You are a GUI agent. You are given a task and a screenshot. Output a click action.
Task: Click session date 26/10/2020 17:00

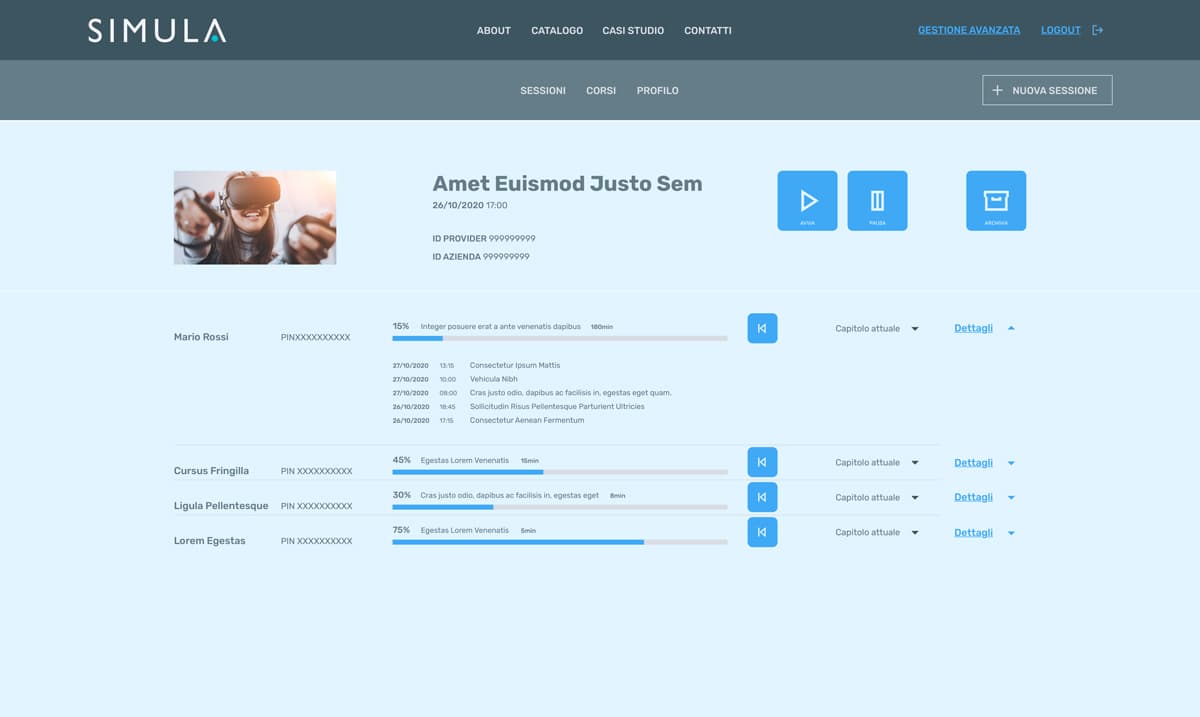point(470,205)
